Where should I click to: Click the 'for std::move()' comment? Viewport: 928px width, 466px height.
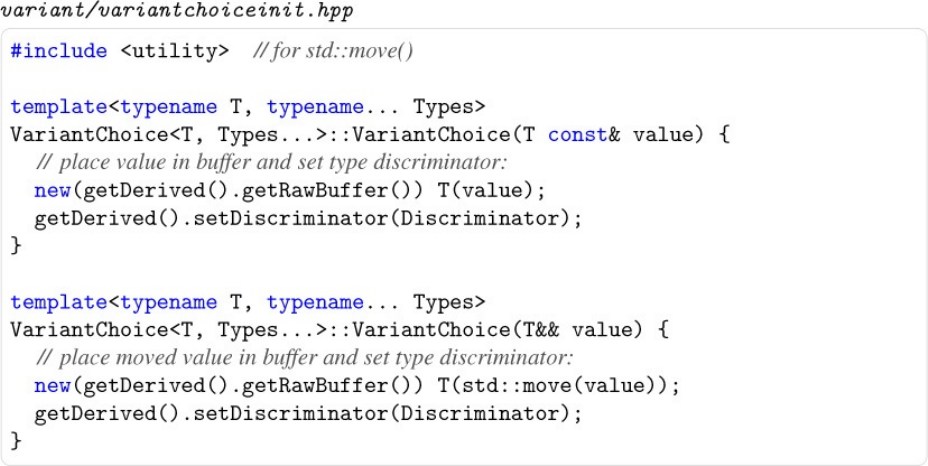click(x=333, y=52)
